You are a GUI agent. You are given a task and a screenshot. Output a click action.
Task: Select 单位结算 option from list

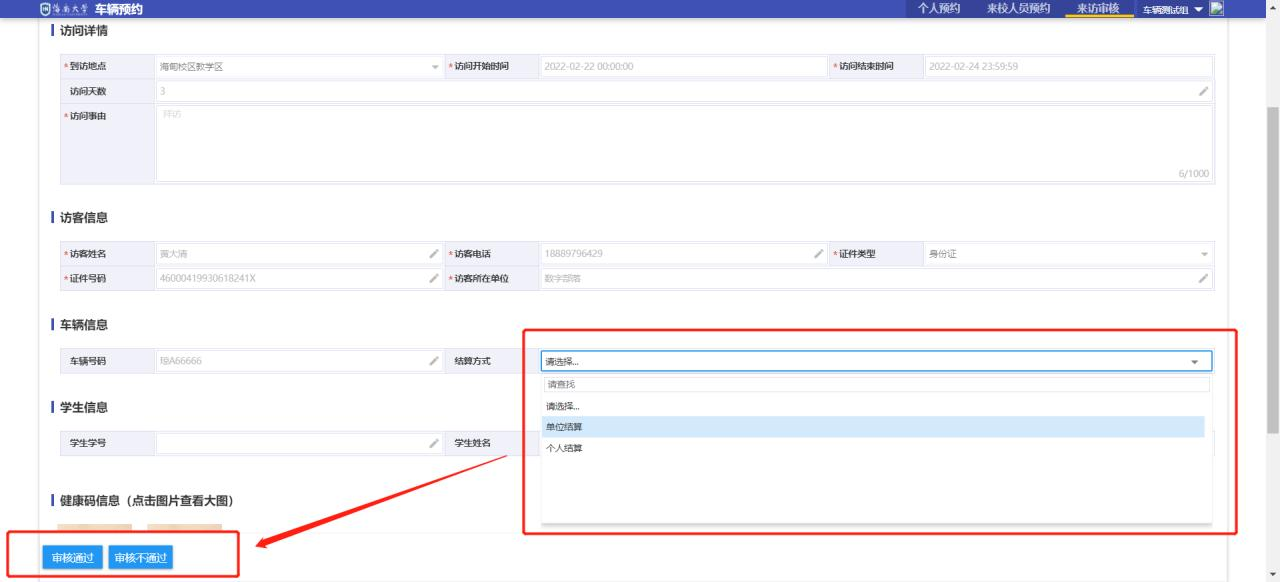(x=565, y=427)
